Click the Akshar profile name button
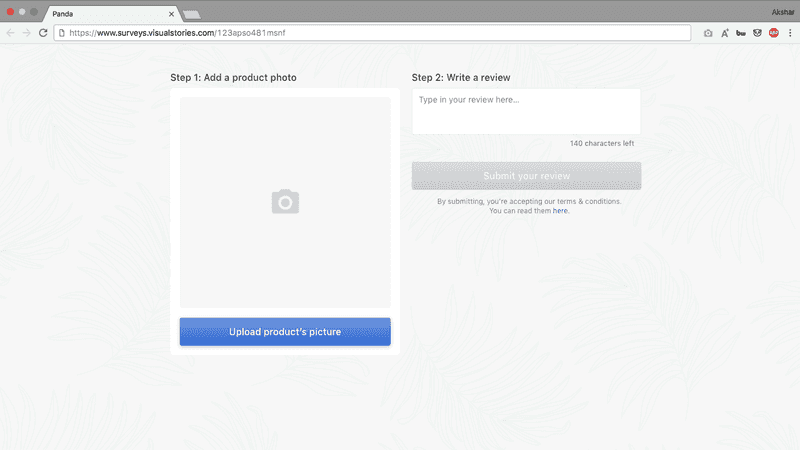This screenshot has height=450, width=800. (784, 12)
